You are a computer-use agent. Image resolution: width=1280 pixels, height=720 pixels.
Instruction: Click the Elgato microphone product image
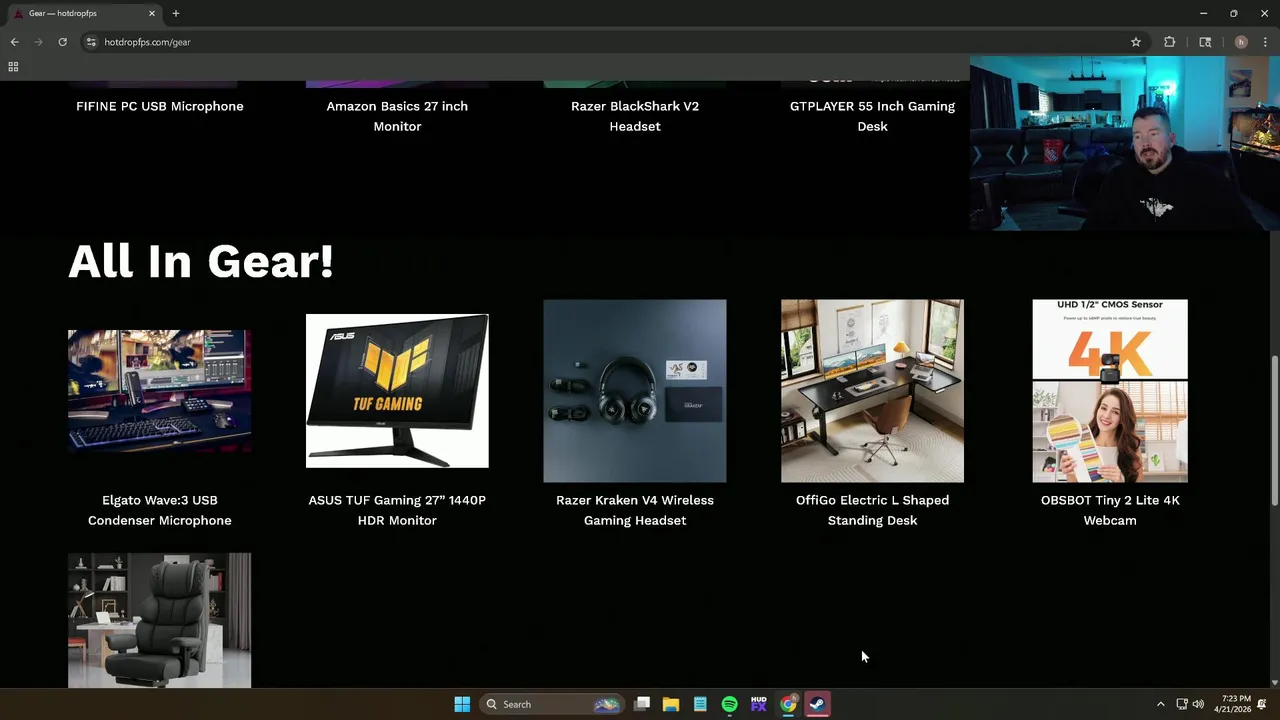click(x=160, y=391)
